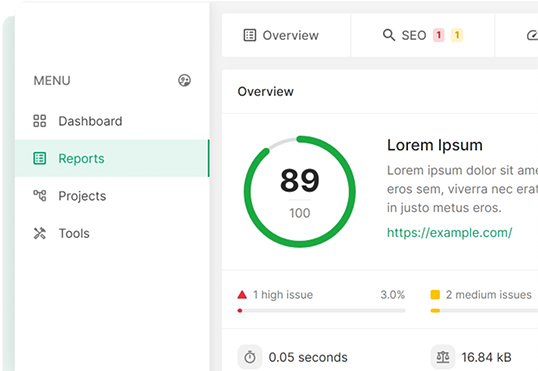Open Dashboard from the sidebar menu
The height and width of the screenshot is (371, 538).
(x=112, y=121)
